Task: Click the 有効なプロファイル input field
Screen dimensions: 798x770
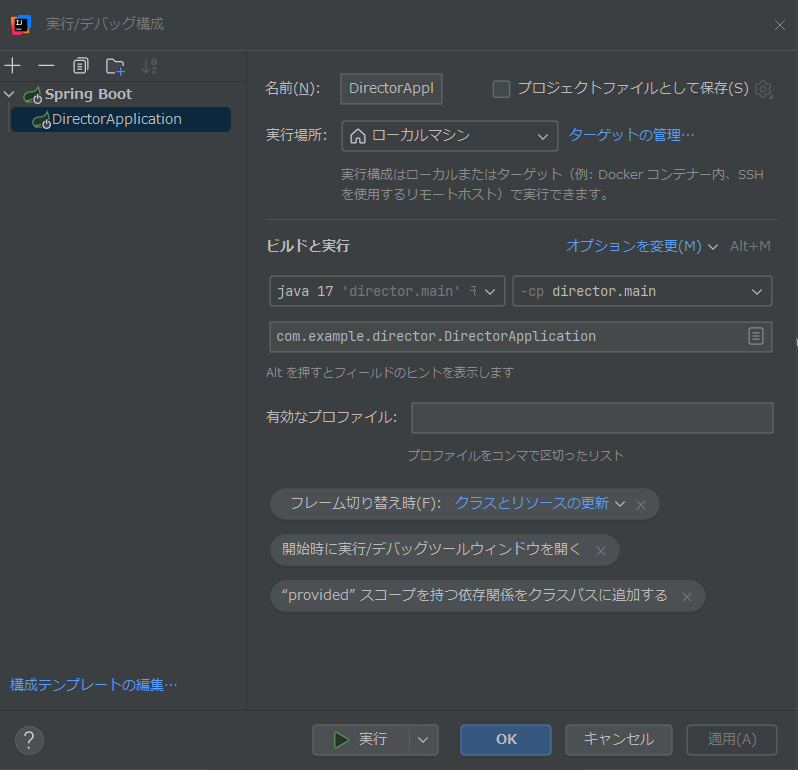Action: 592,418
